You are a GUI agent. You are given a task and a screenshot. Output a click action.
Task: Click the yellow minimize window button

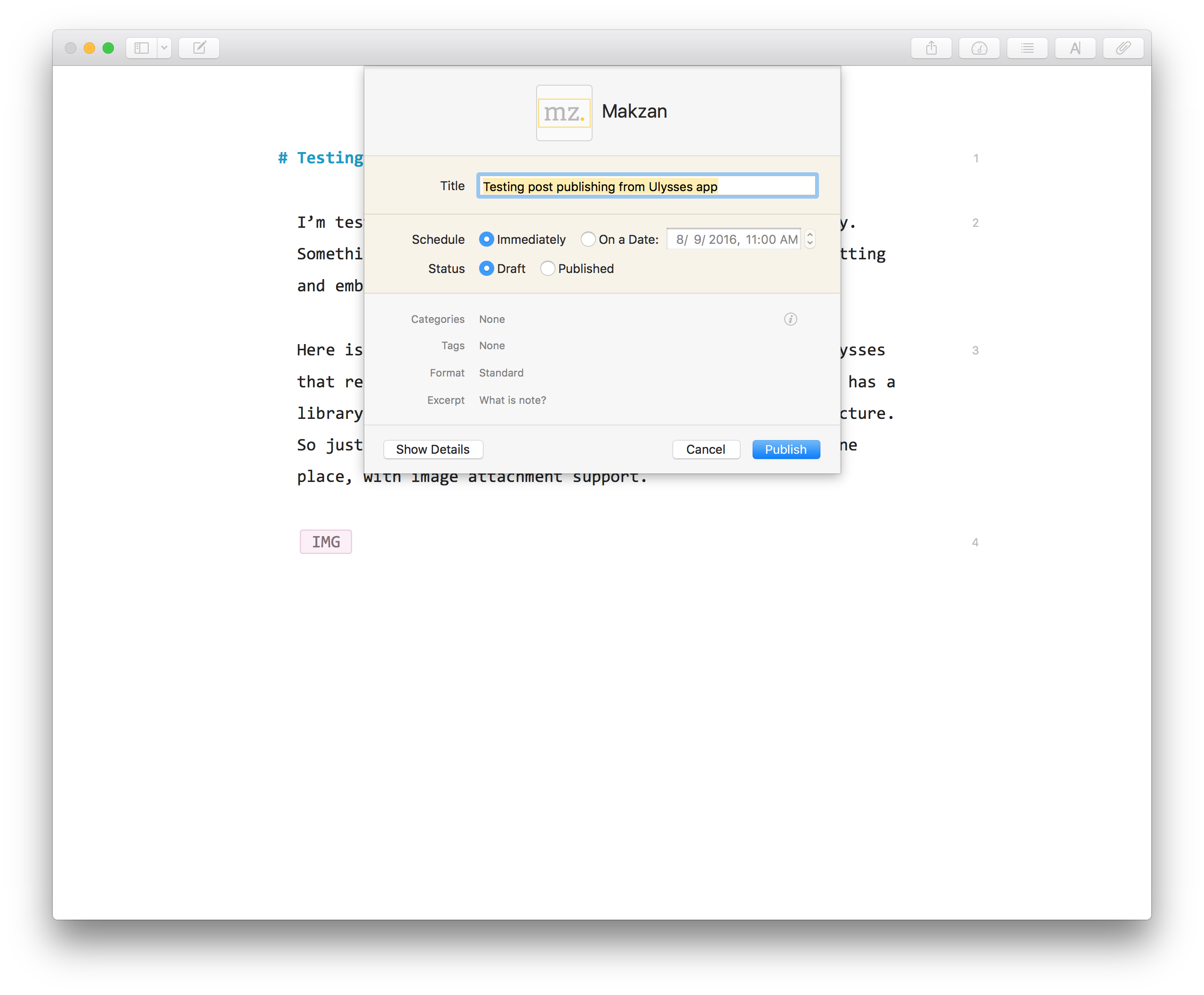pos(89,48)
